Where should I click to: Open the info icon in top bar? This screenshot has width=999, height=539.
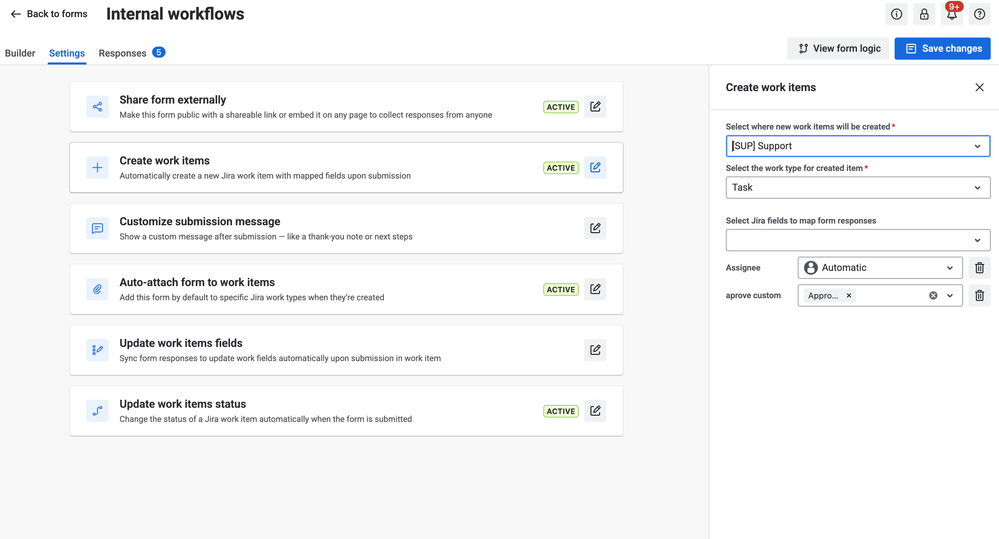896,14
